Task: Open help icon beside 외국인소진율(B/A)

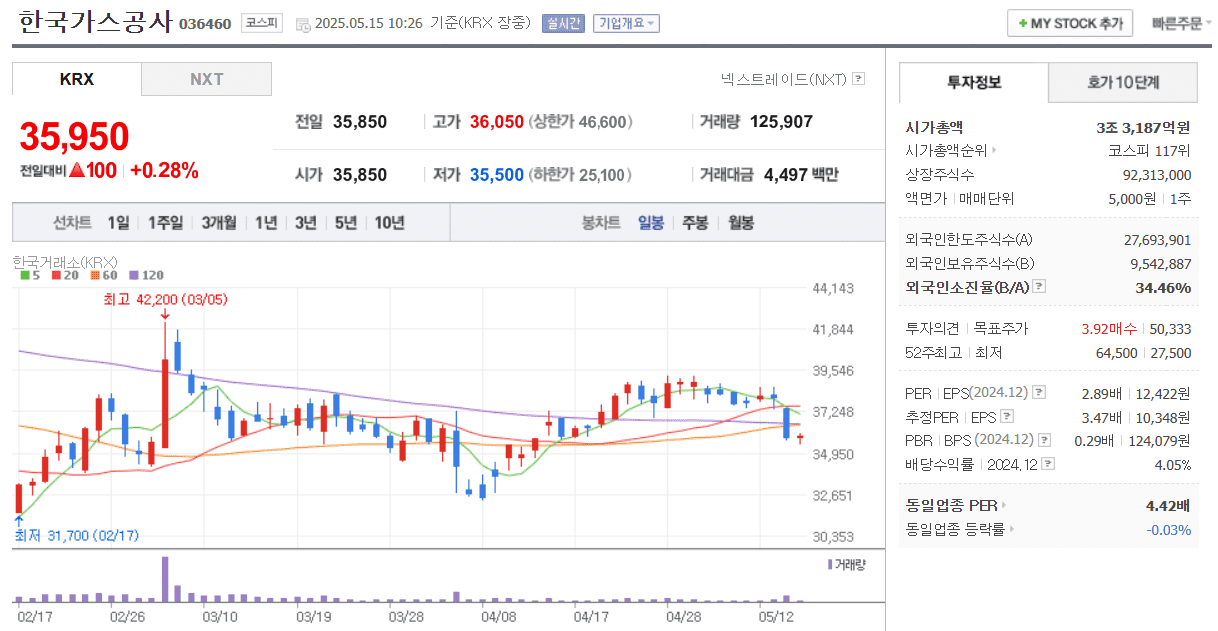Action: tap(1039, 287)
